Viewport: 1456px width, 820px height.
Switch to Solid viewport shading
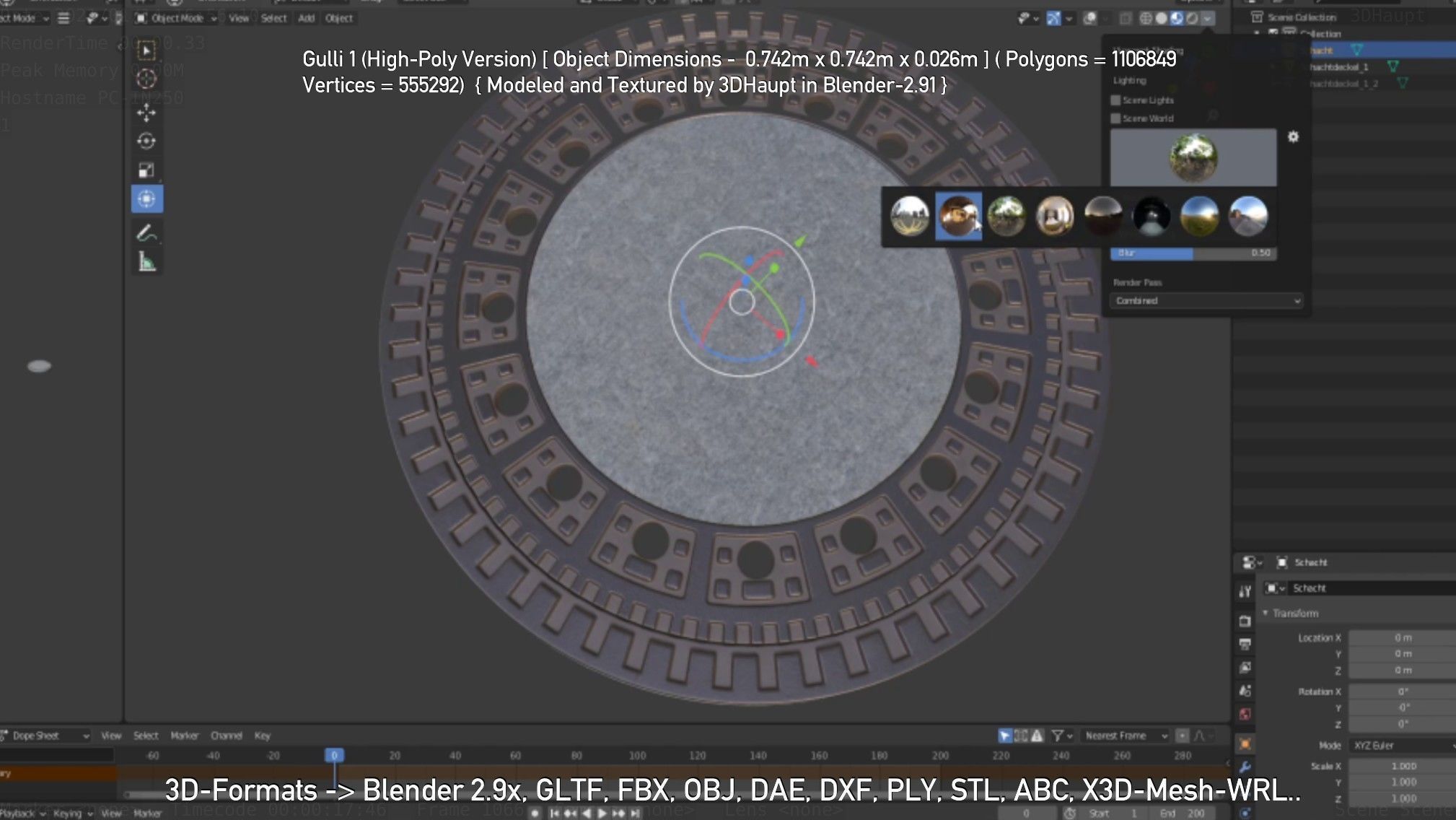[x=1161, y=18]
